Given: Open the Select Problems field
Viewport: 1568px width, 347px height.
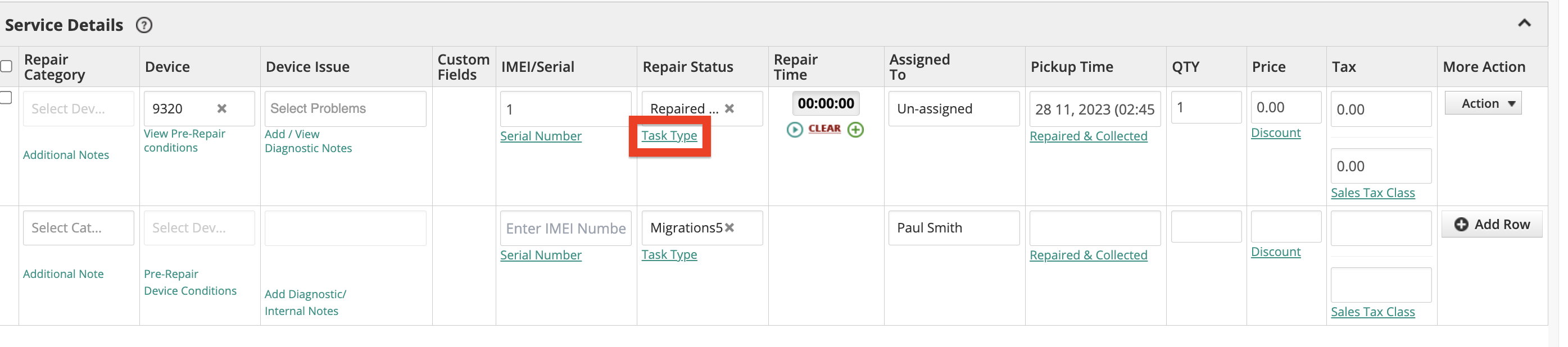Looking at the screenshot, I should pyautogui.click(x=345, y=109).
